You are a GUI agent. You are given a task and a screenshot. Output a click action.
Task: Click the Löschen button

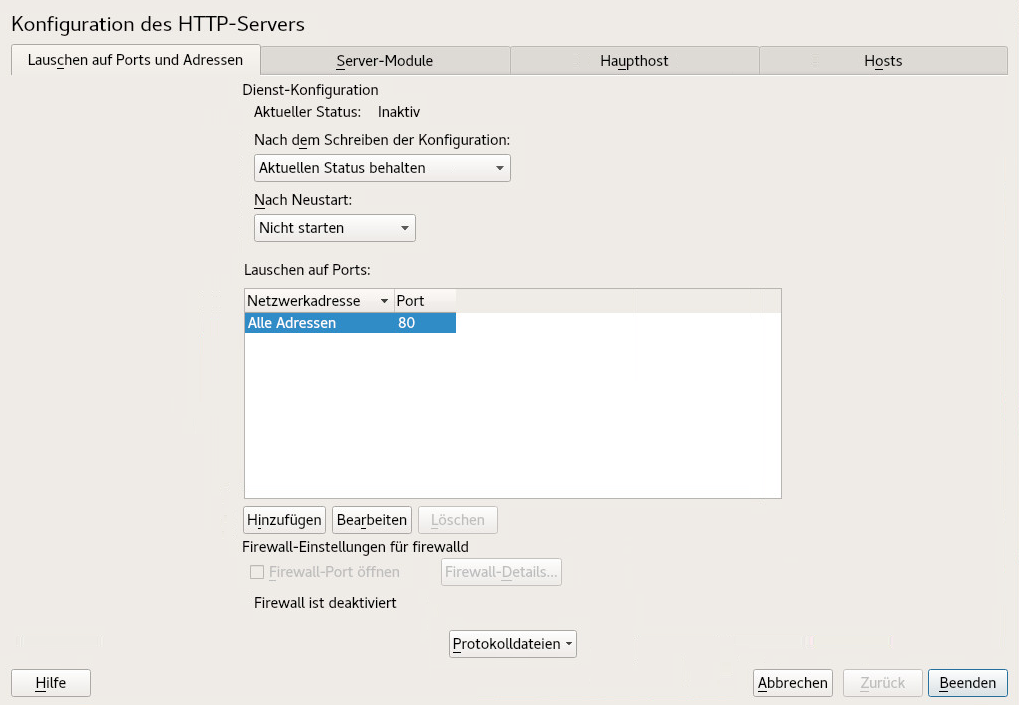tap(458, 520)
